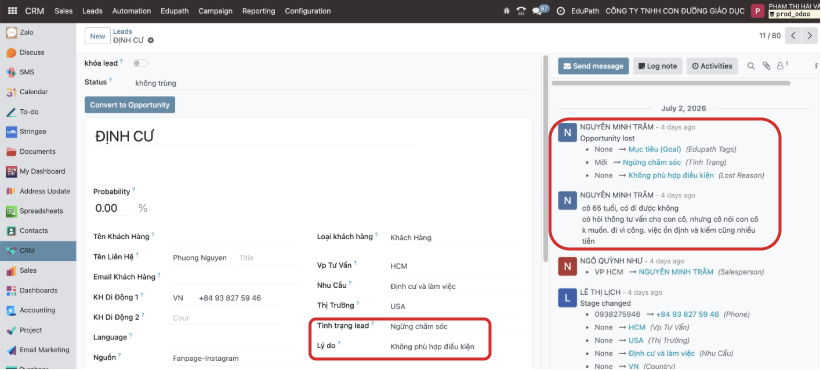This screenshot has width=821, height=370.
Task: Edit KH Di Động 1 phone number
Action: coord(238,298)
